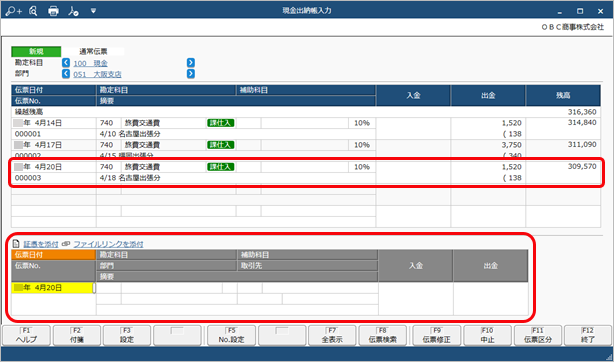Click the magnifier plus zoom icon
The width and height of the screenshot is (614, 362).
(14, 11)
